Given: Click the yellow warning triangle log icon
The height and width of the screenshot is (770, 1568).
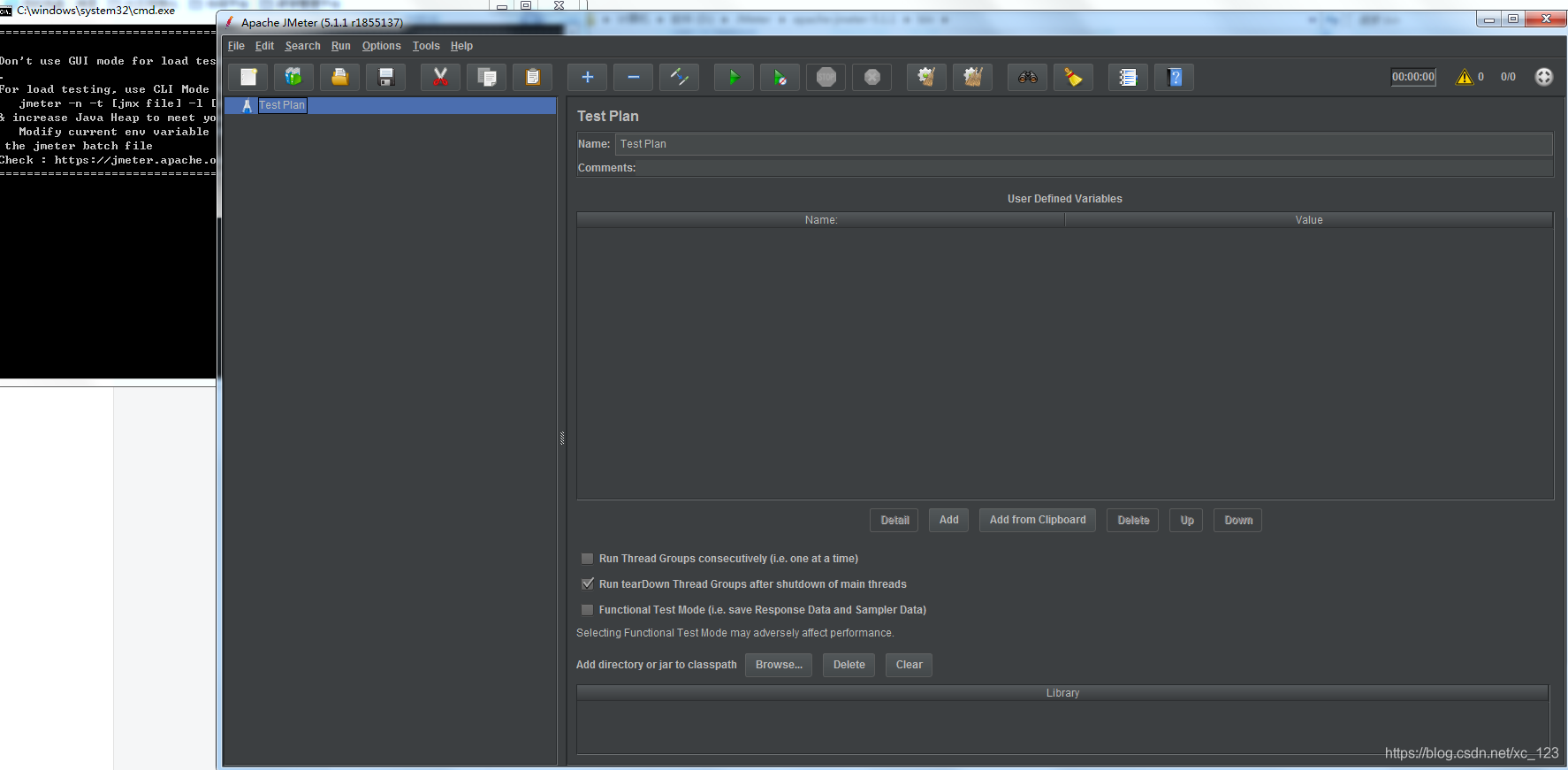Looking at the screenshot, I should (x=1465, y=77).
